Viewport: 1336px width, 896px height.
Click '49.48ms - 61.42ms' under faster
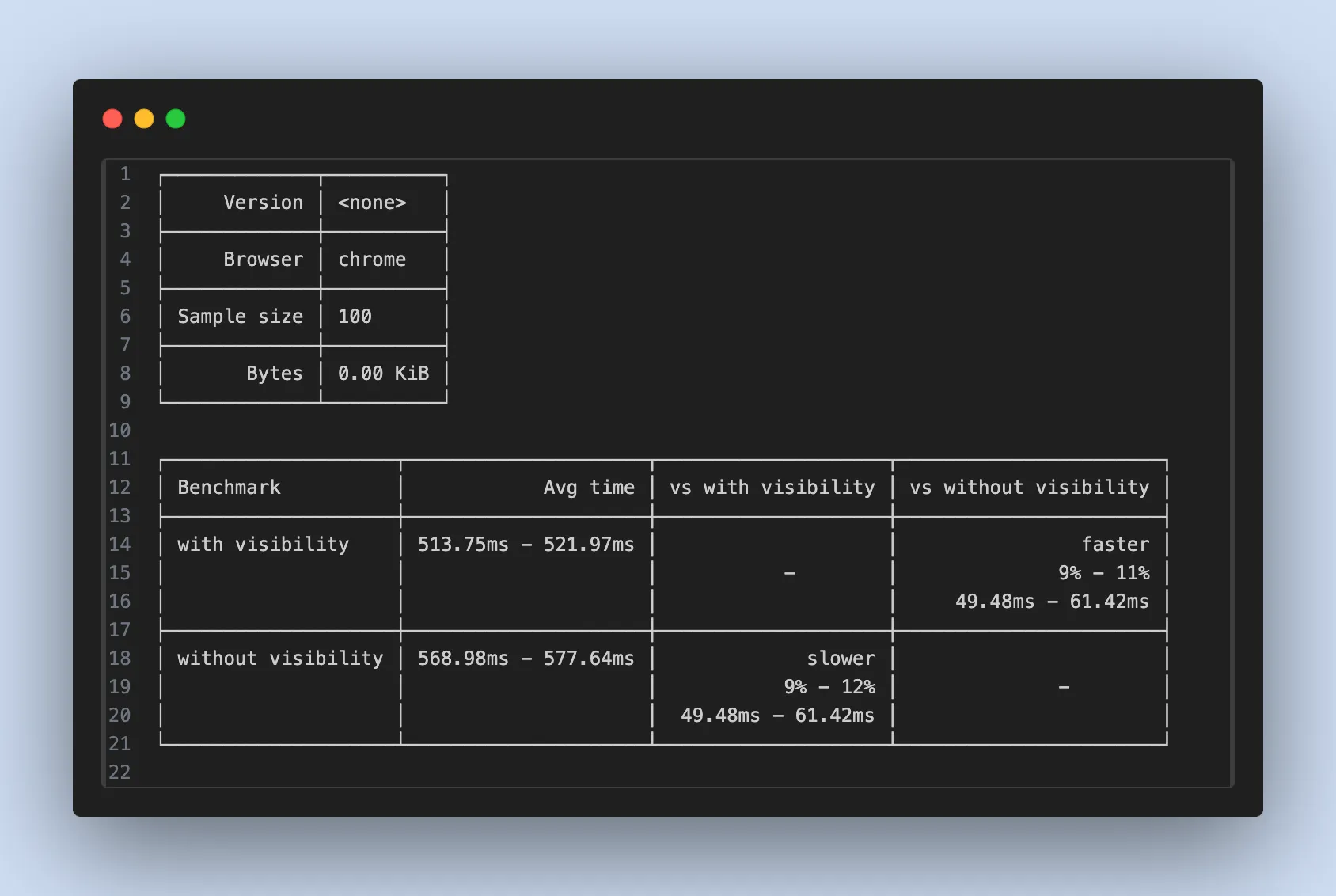click(1052, 602)
